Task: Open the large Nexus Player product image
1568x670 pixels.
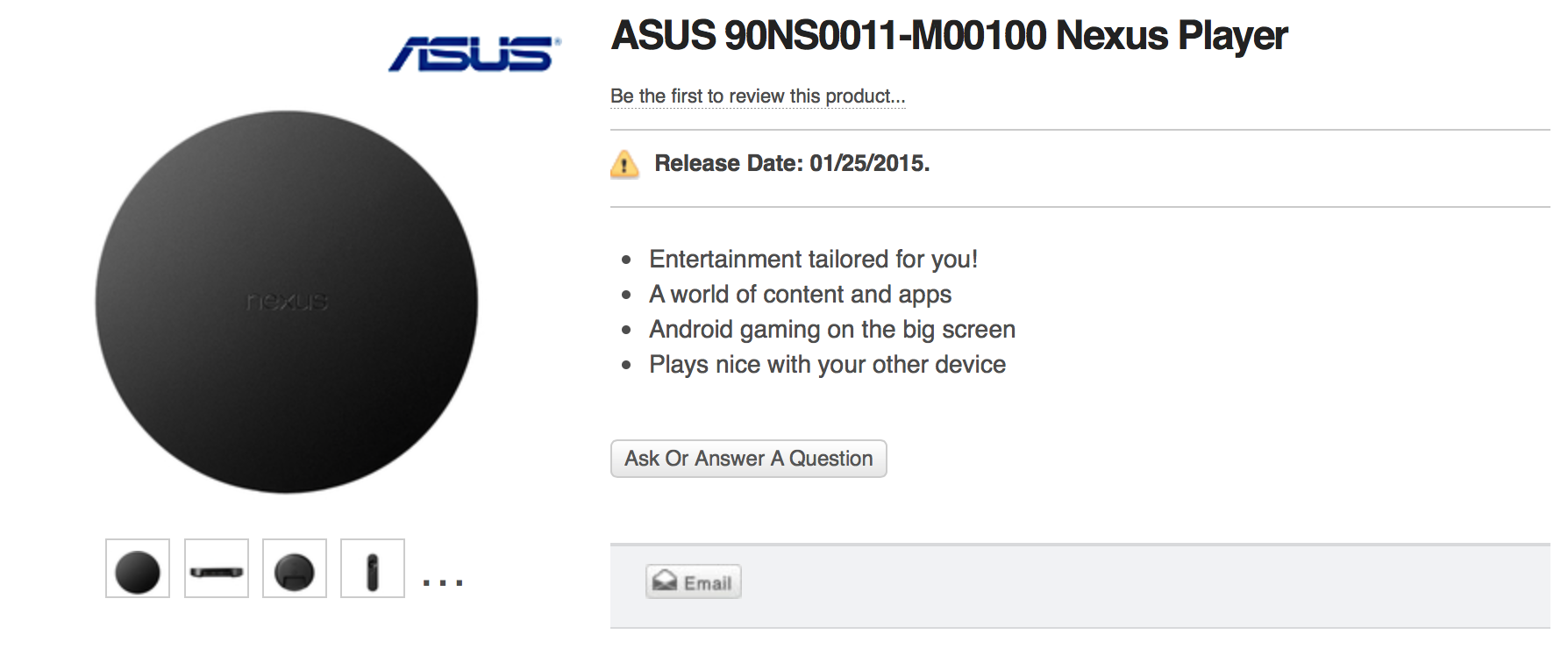Action: pyautogui.click(x=287, y=386)
